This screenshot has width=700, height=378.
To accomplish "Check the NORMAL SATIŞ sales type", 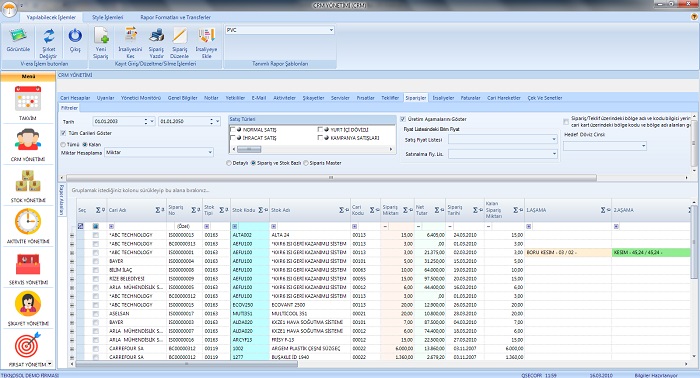I will click(x=233, y=129).
